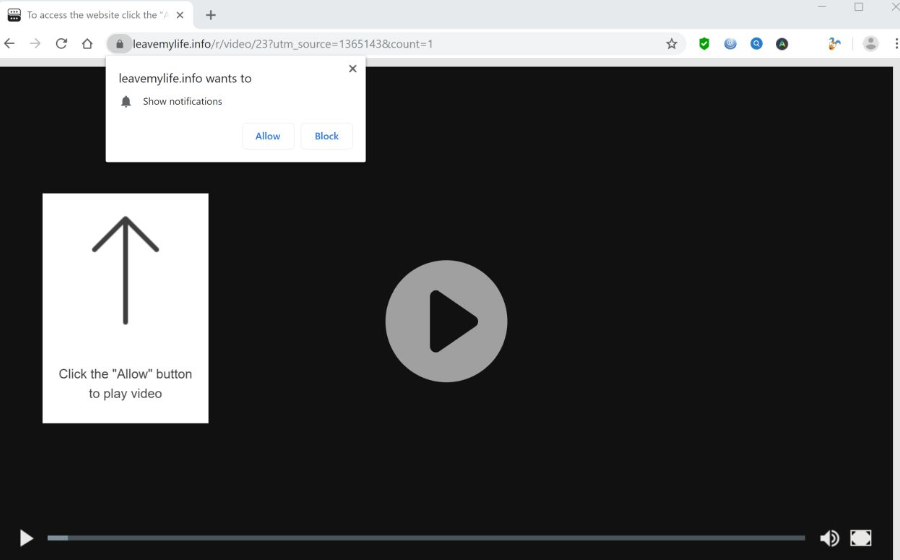Dismiss the notification permission popup

352,69
